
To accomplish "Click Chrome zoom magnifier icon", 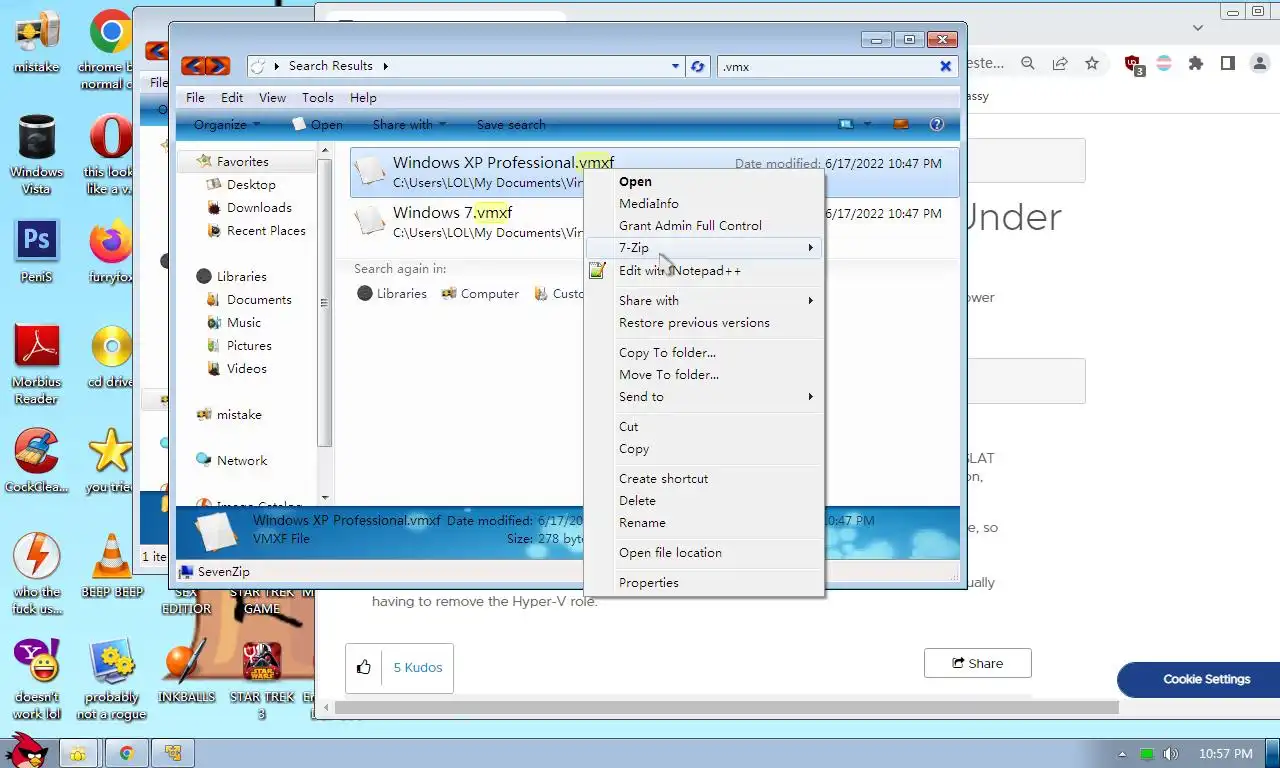I will point(1027,63).
